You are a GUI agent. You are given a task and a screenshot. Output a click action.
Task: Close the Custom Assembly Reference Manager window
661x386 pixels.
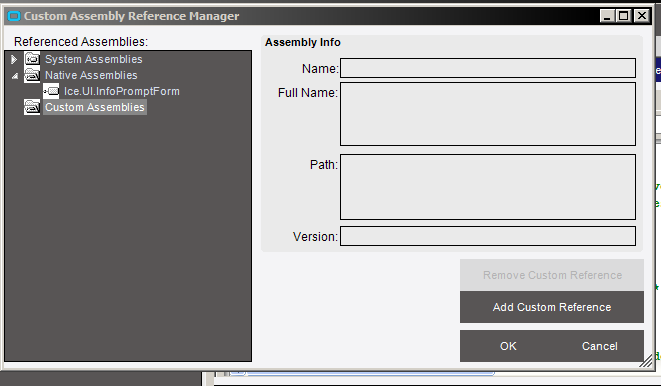tap(641, 16)
